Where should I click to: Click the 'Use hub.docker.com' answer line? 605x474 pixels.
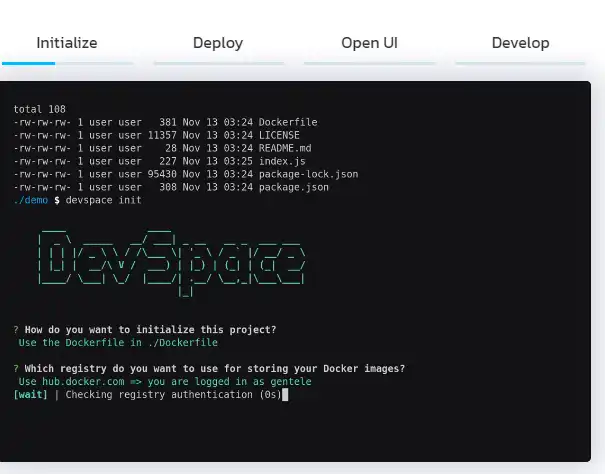tap(165, 382)
